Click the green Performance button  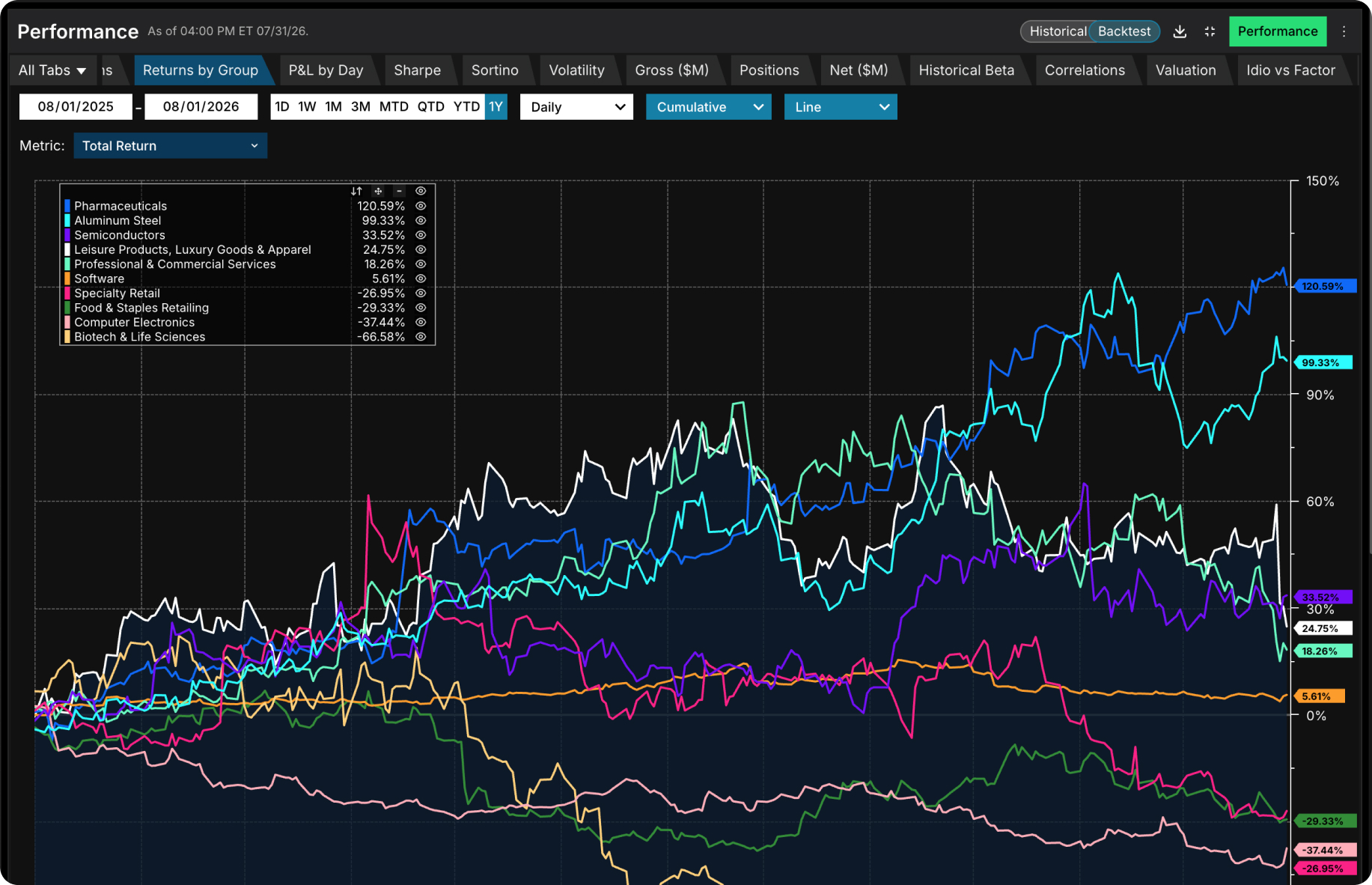[1277, 31]
